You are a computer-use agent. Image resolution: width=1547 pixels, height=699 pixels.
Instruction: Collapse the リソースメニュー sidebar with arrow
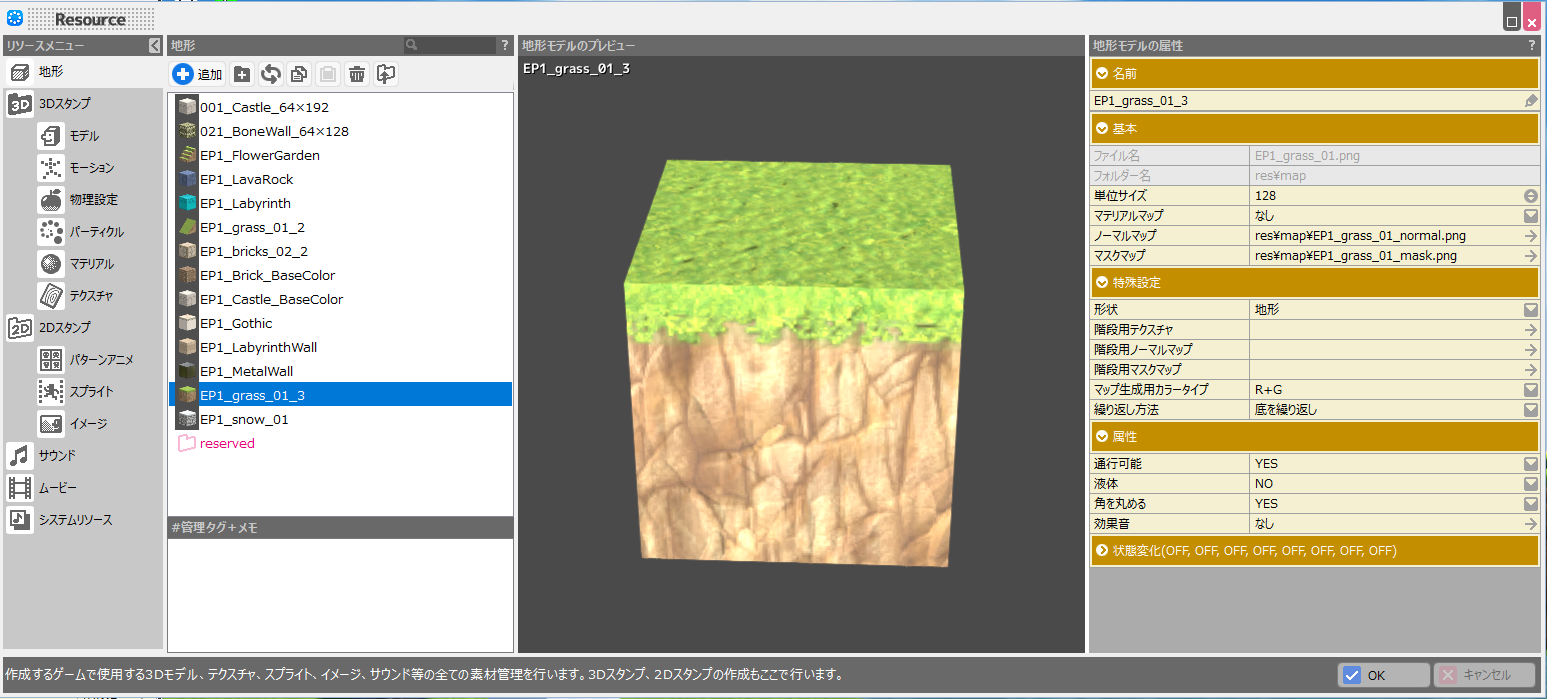(154, 45)
